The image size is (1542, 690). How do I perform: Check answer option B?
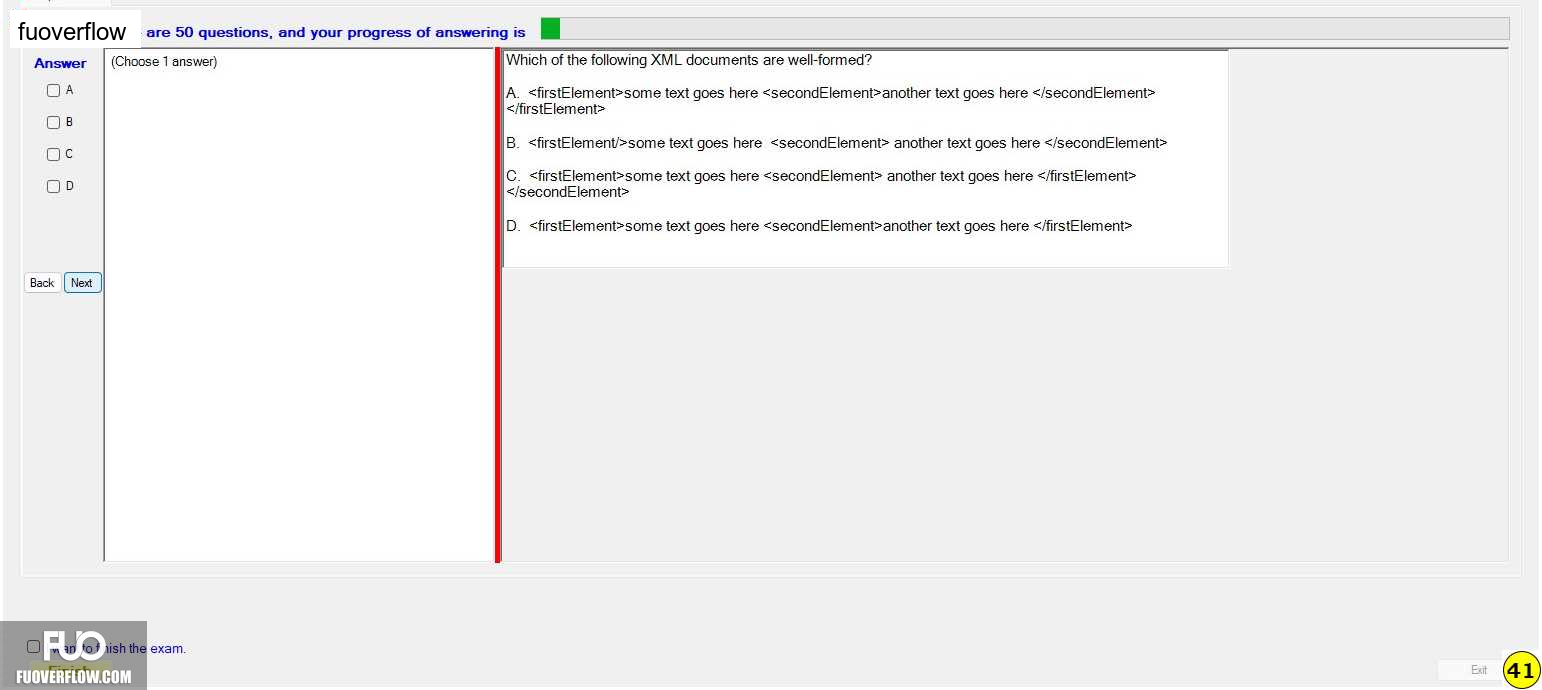pyautogui.click(x=54, y=122)
